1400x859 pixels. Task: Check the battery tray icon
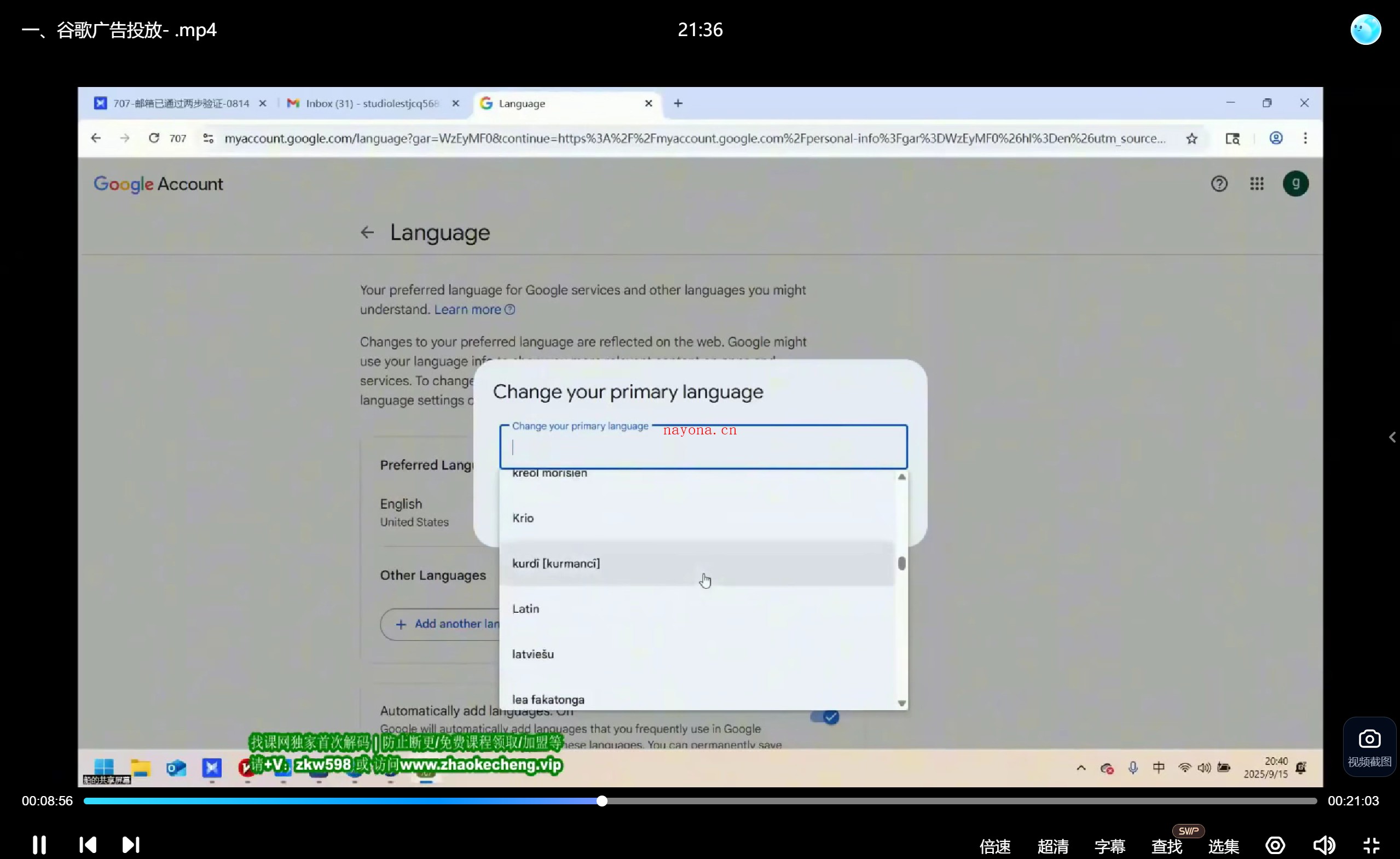click(1224, 768)
